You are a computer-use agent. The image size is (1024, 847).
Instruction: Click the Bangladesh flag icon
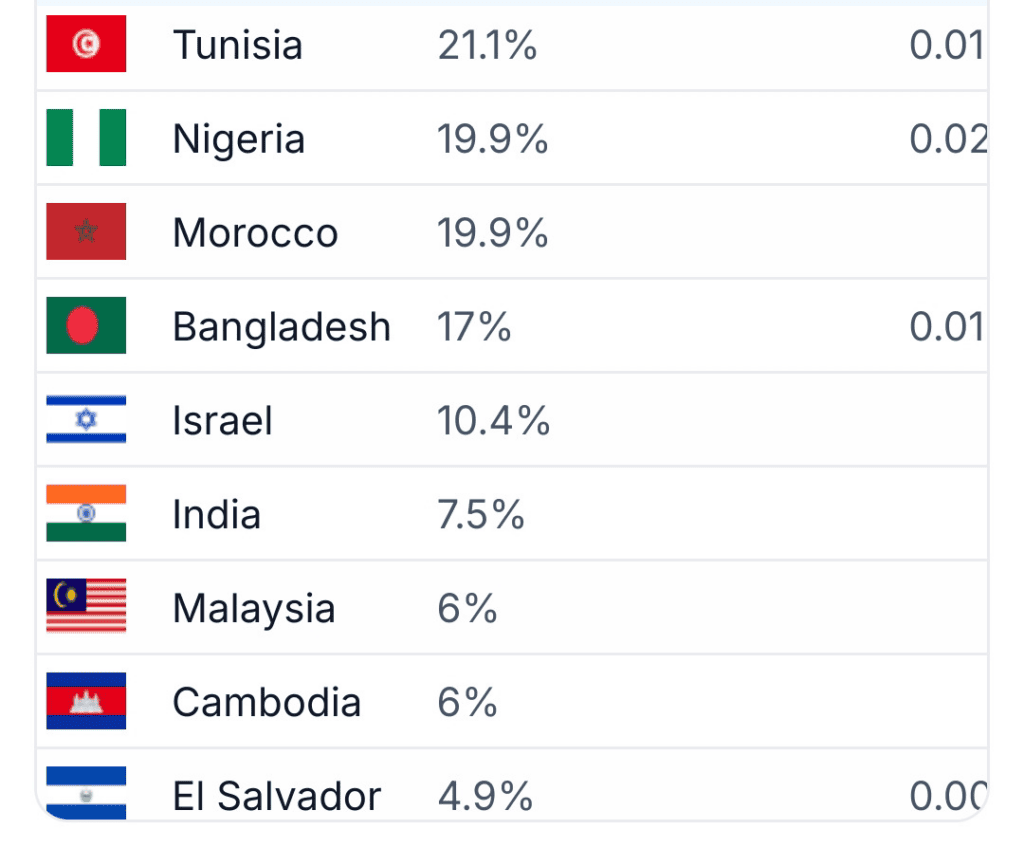[86, 325]
